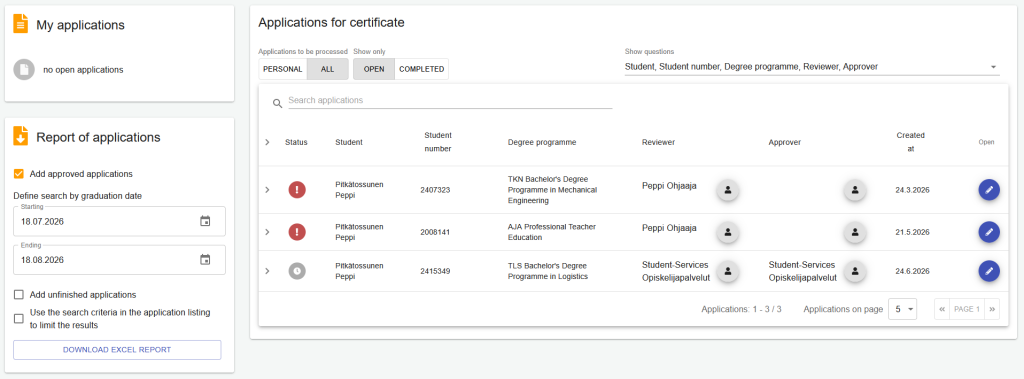Click the grey no open applications icon

click(24, 69)
